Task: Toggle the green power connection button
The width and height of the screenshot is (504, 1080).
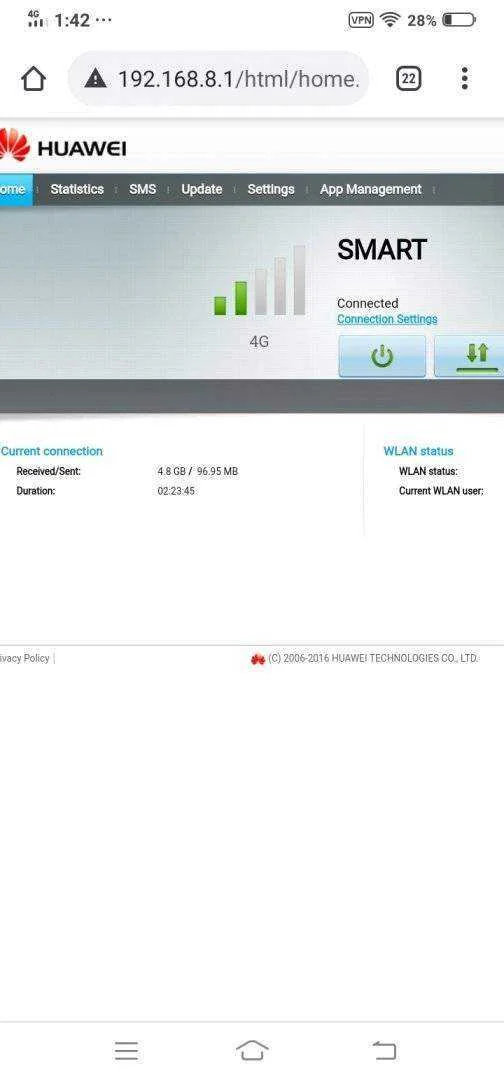Action: (382, 356)
